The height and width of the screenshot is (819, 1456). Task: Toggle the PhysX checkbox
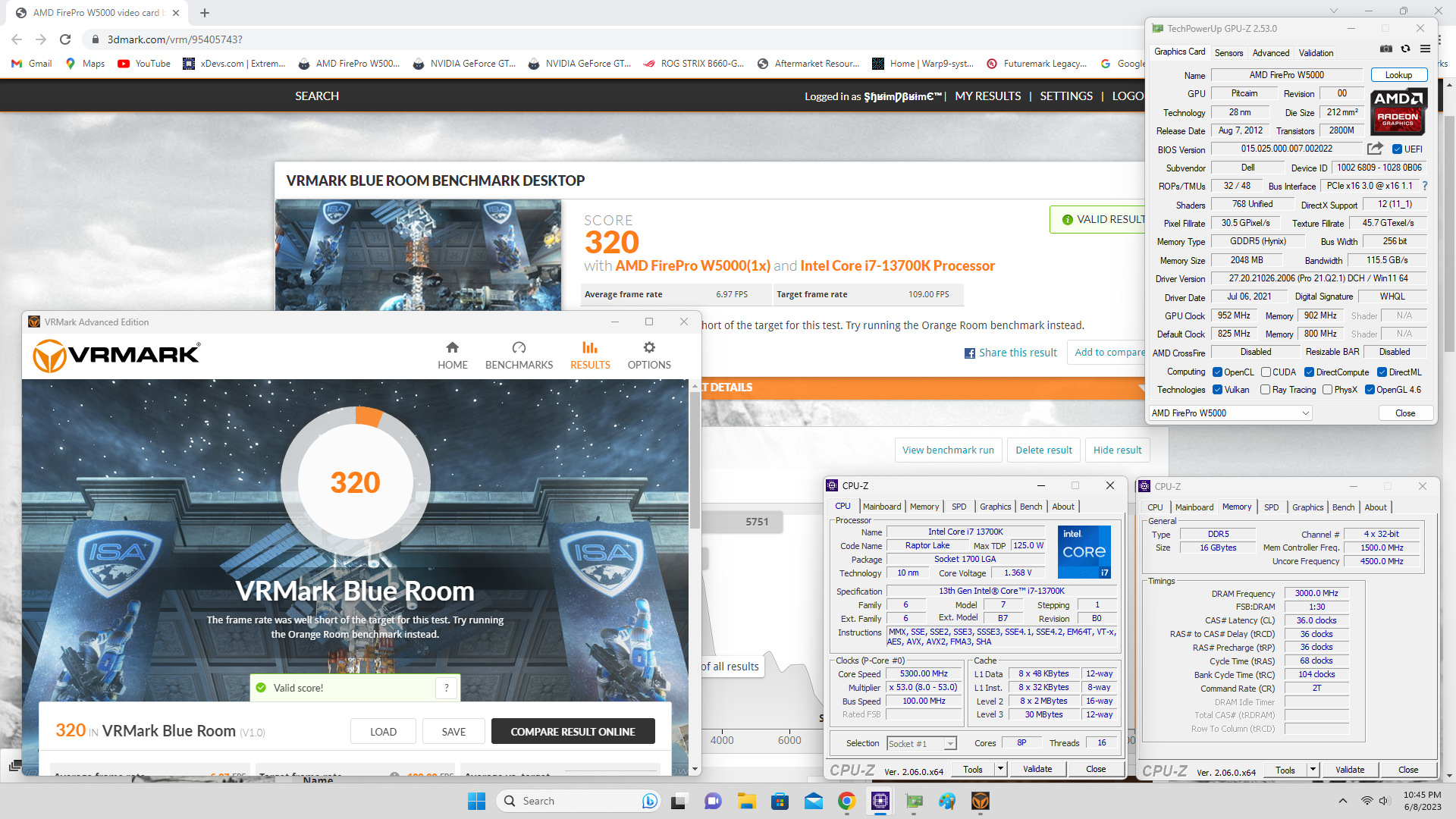tap(1327, 390)
